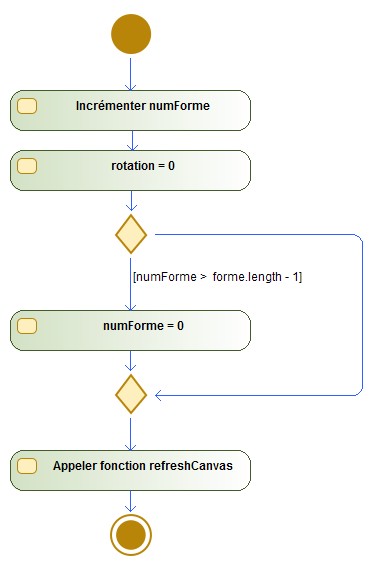Select the initial node filled circle
383x569 pixels.
coord(131,34)
